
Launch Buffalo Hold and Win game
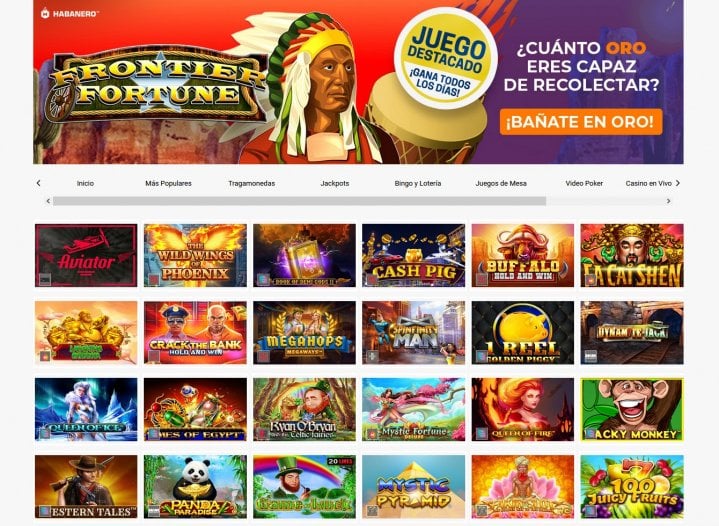523,255
